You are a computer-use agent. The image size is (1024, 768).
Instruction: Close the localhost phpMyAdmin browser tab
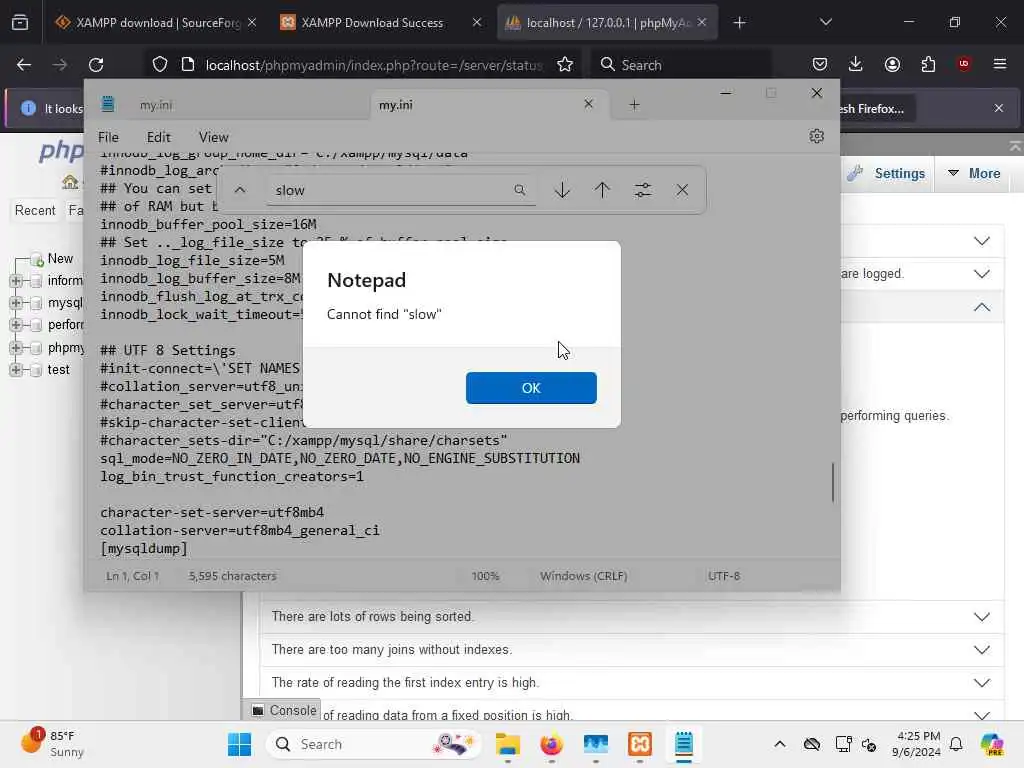click(701, 22)
